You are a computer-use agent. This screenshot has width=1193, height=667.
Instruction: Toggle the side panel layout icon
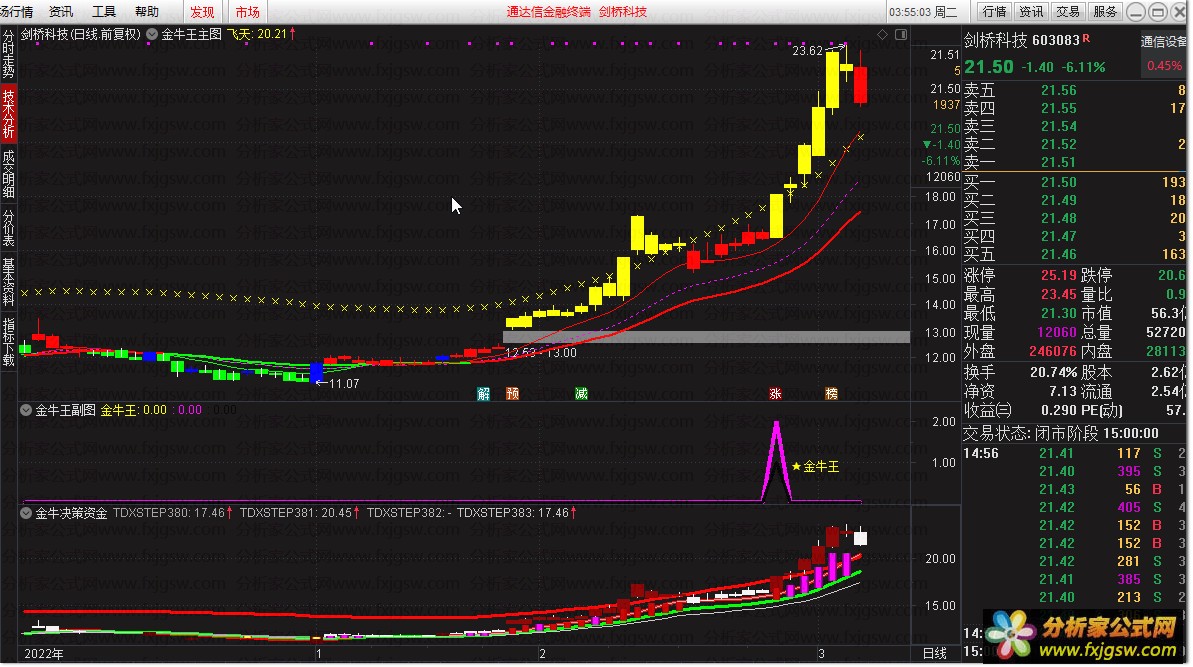[x=901, y=34]
